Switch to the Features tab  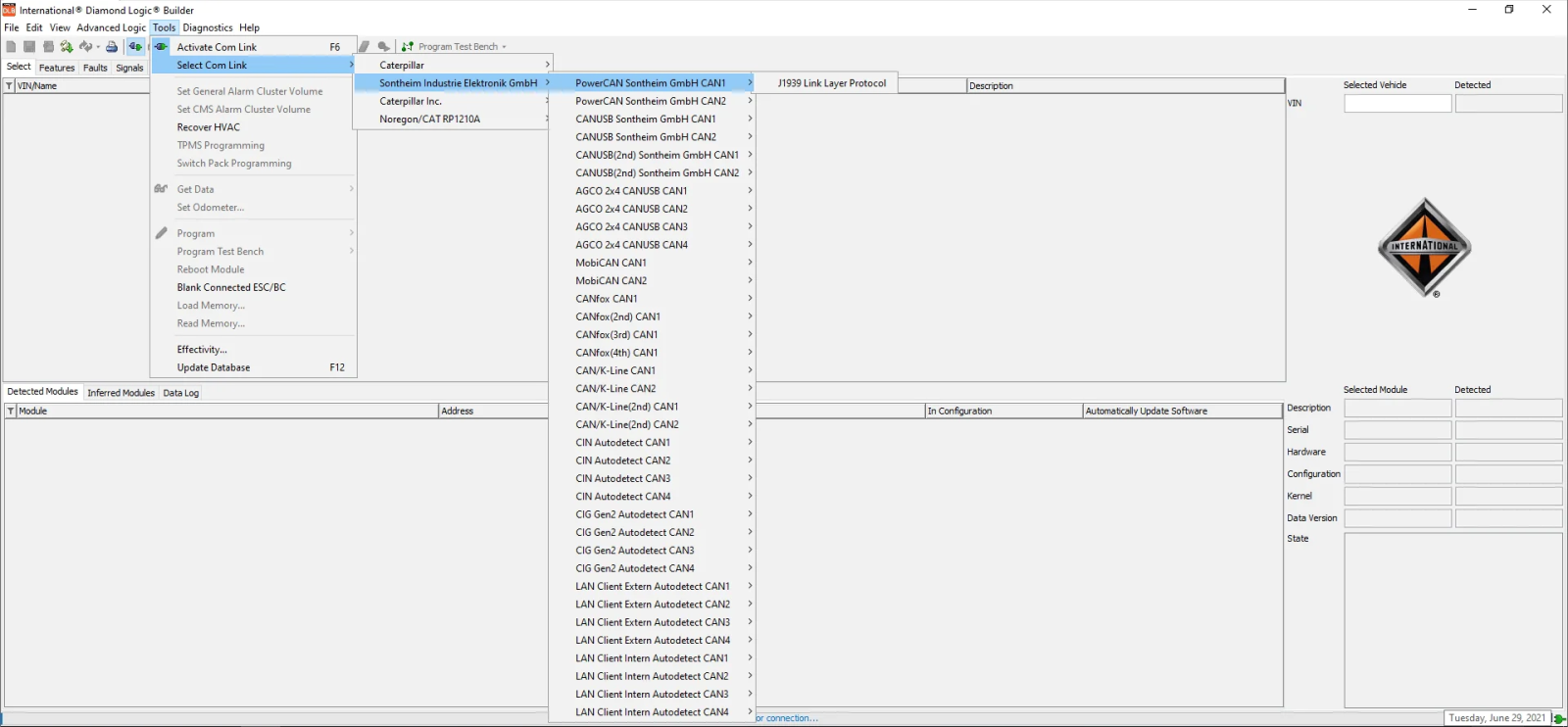pyautogui.click(x=57, y=68)
